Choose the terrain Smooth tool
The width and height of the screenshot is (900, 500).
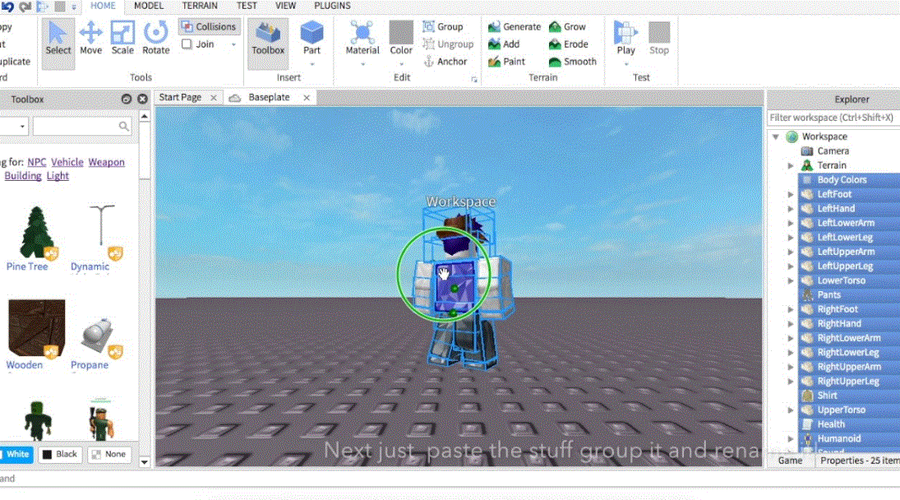(572, 61)
